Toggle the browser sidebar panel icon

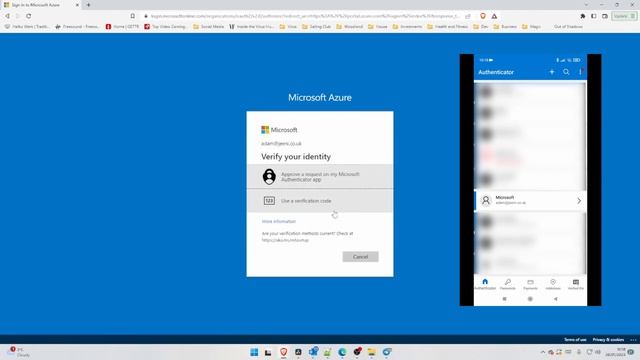[593, 16]
